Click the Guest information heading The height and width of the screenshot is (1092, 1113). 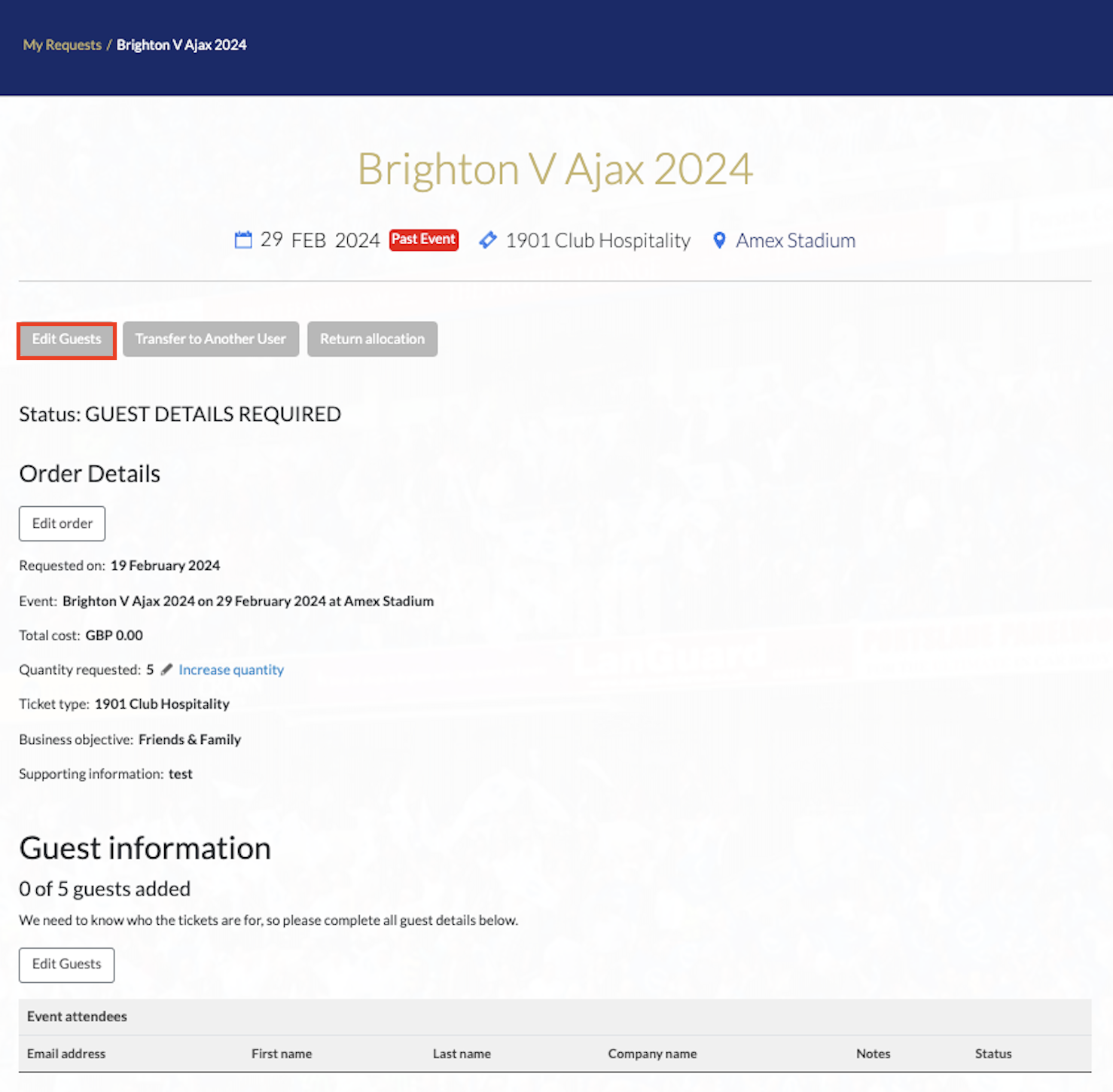[145, 849]
